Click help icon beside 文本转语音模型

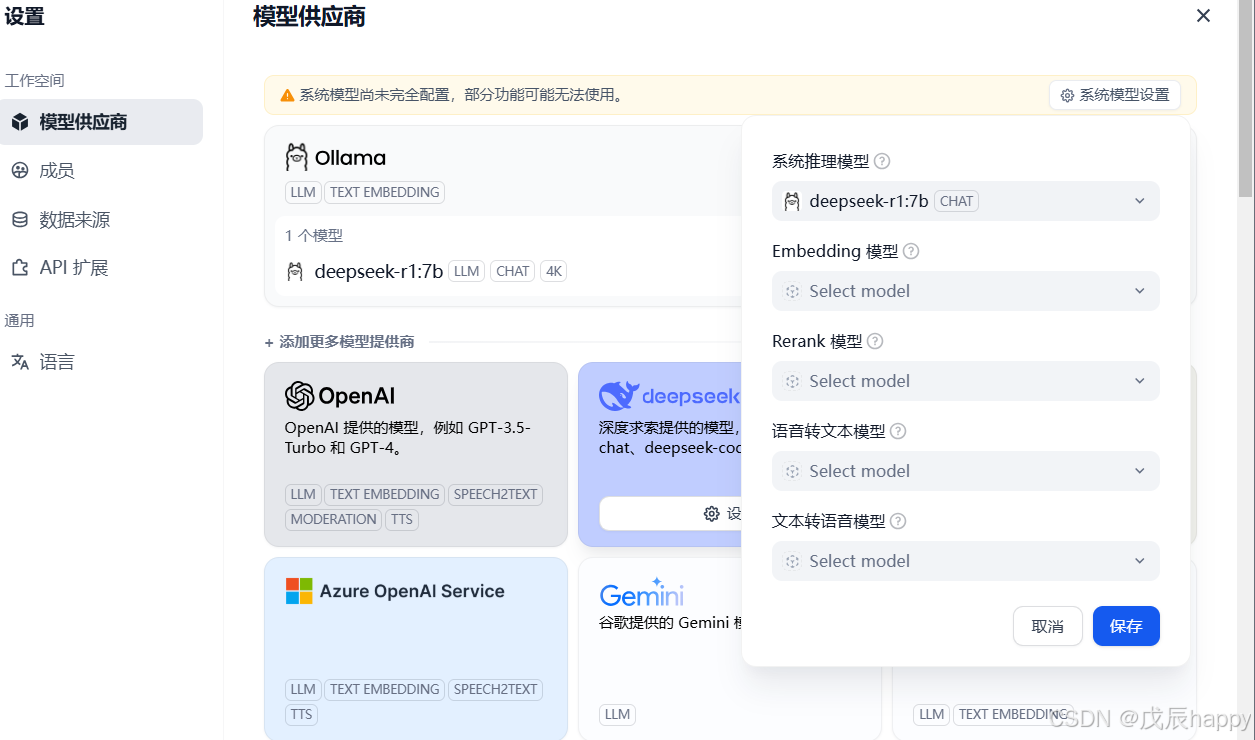click(x=898, y=521)
